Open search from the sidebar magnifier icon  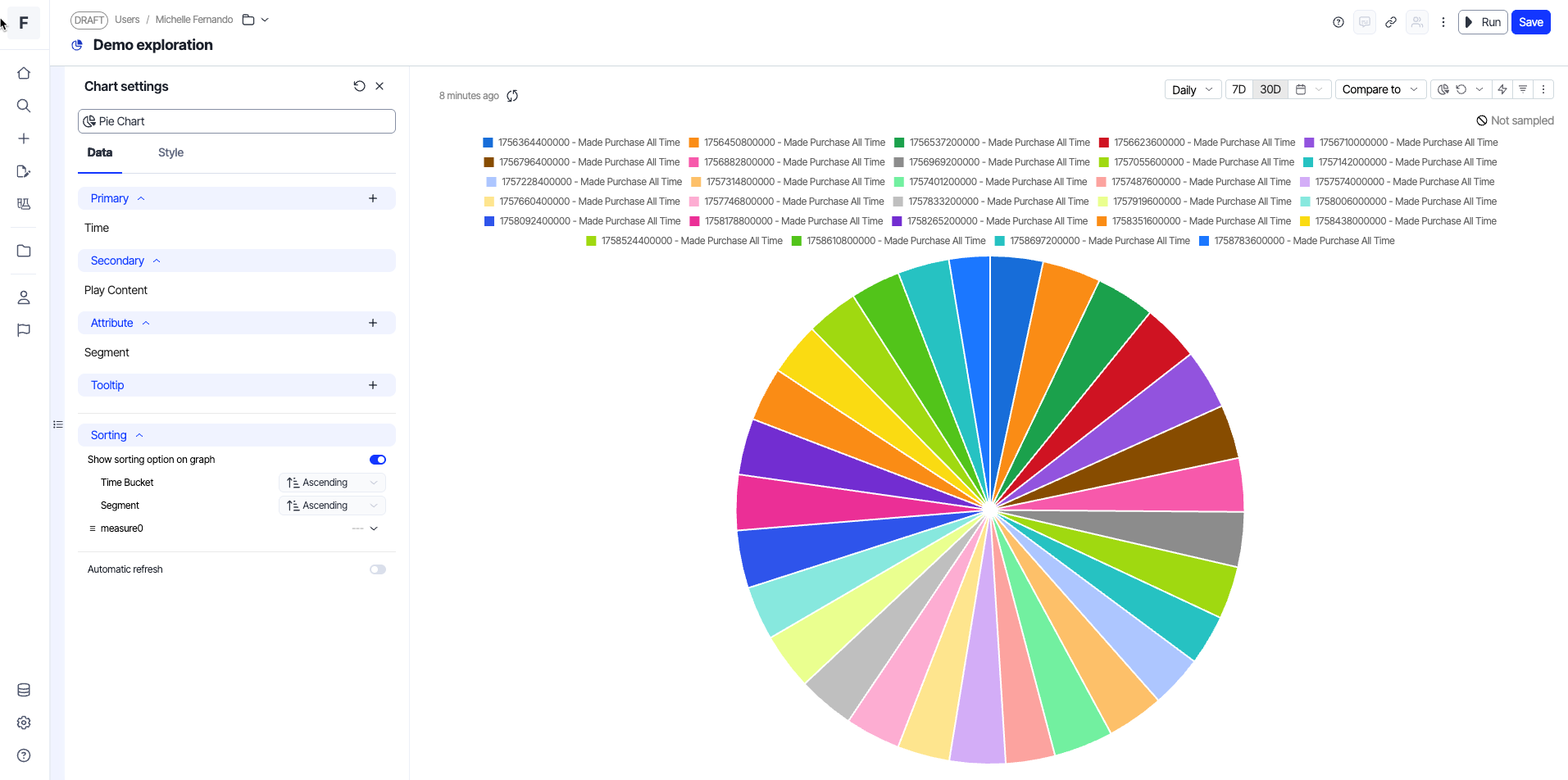point(24,106)
